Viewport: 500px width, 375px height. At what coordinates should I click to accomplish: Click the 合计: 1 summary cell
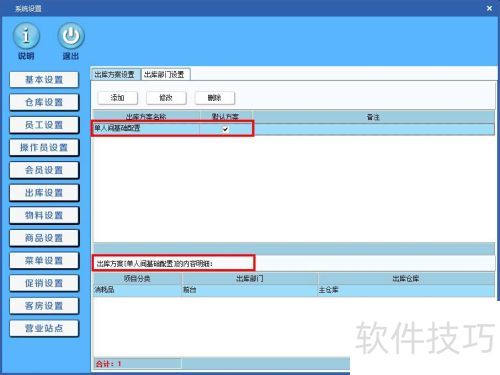click(137, 364)
